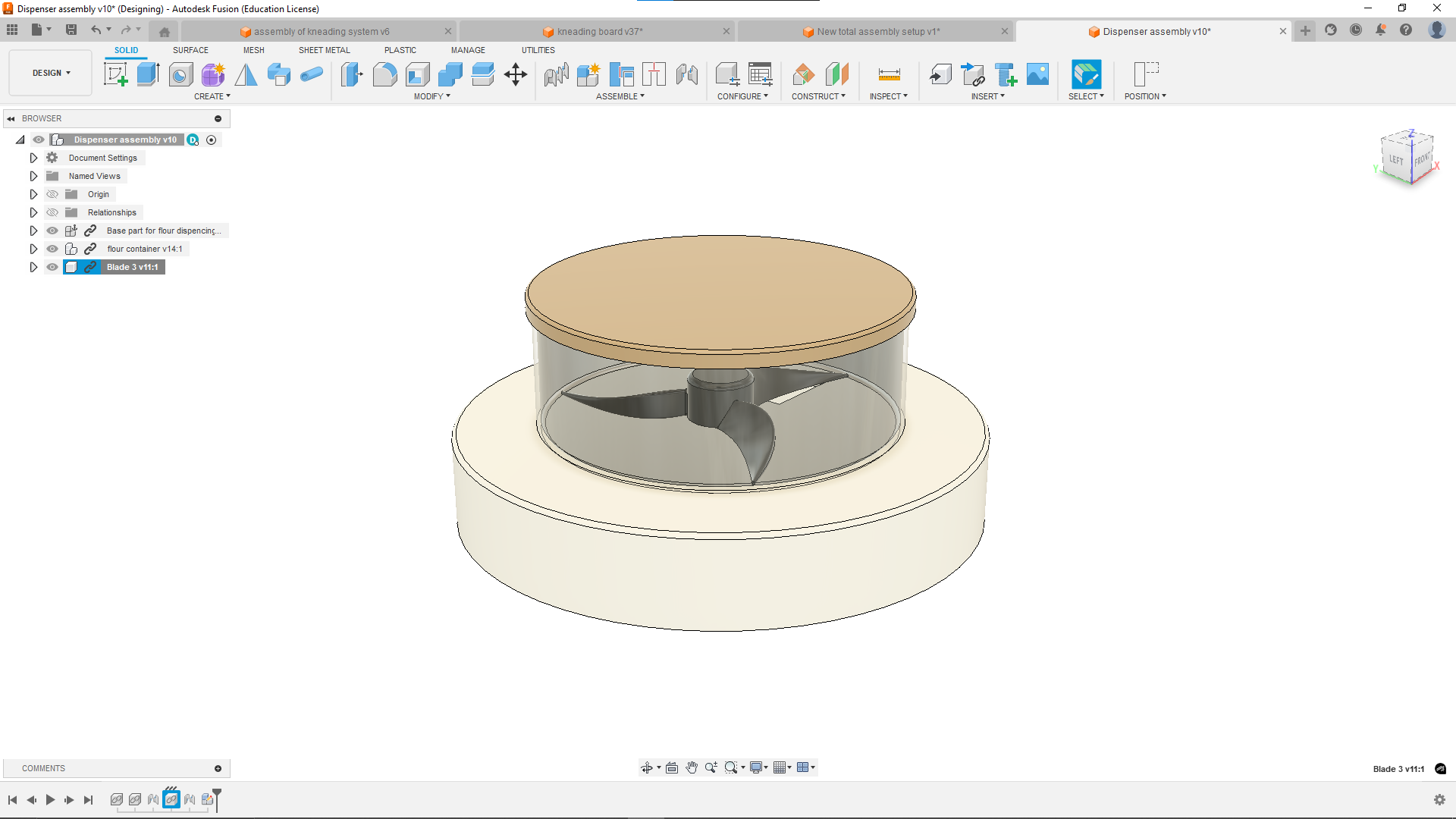The height and width of the screenshot is (819, 1456).
Task: Click the Insert Canvas image icon
Action: [1037, 74]
